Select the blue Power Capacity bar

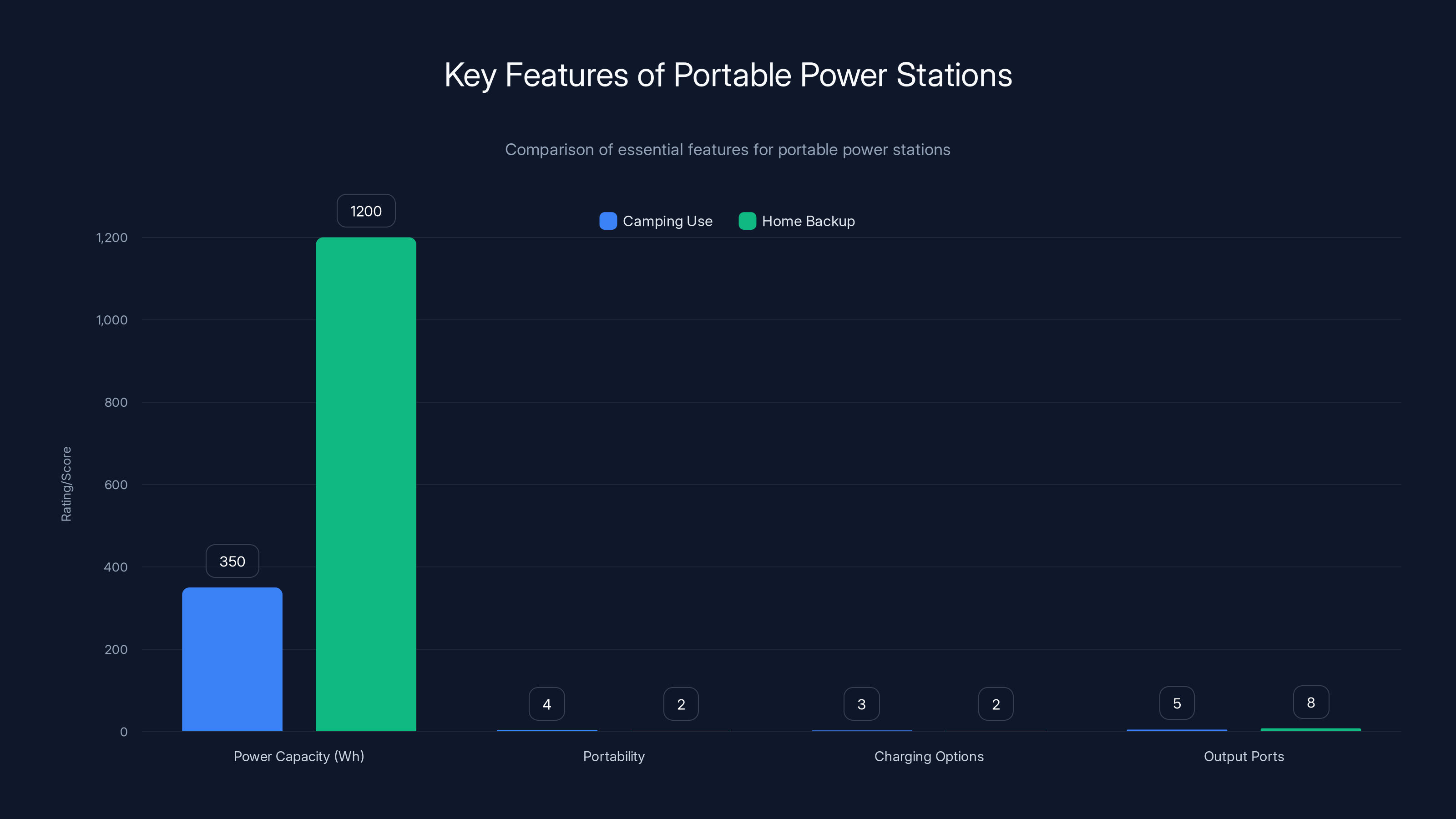click(233, 659)
